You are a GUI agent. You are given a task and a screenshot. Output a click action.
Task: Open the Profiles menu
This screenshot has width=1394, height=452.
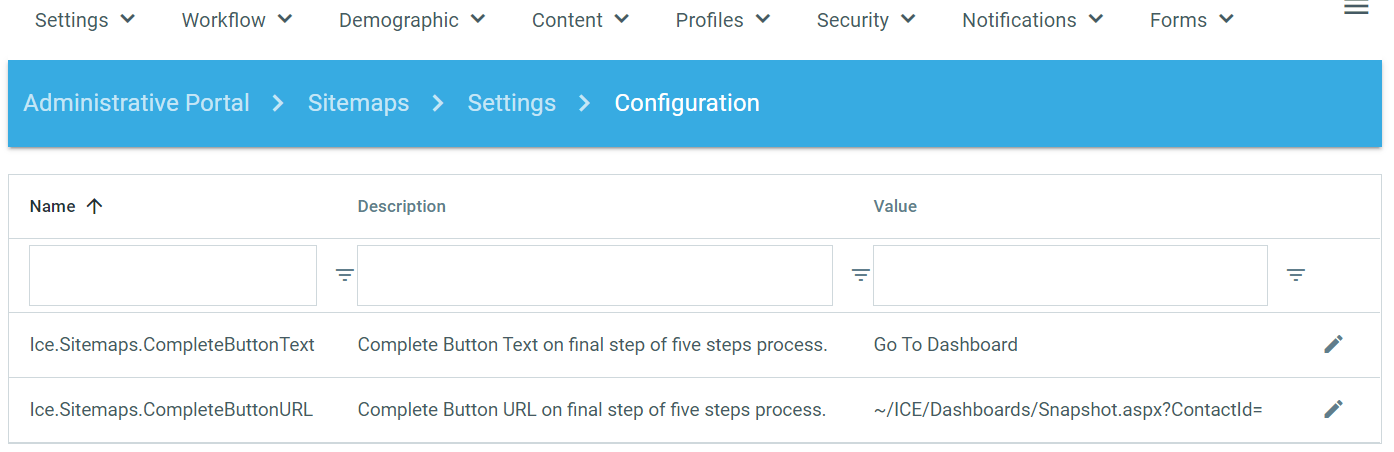(x=723, y=20)
